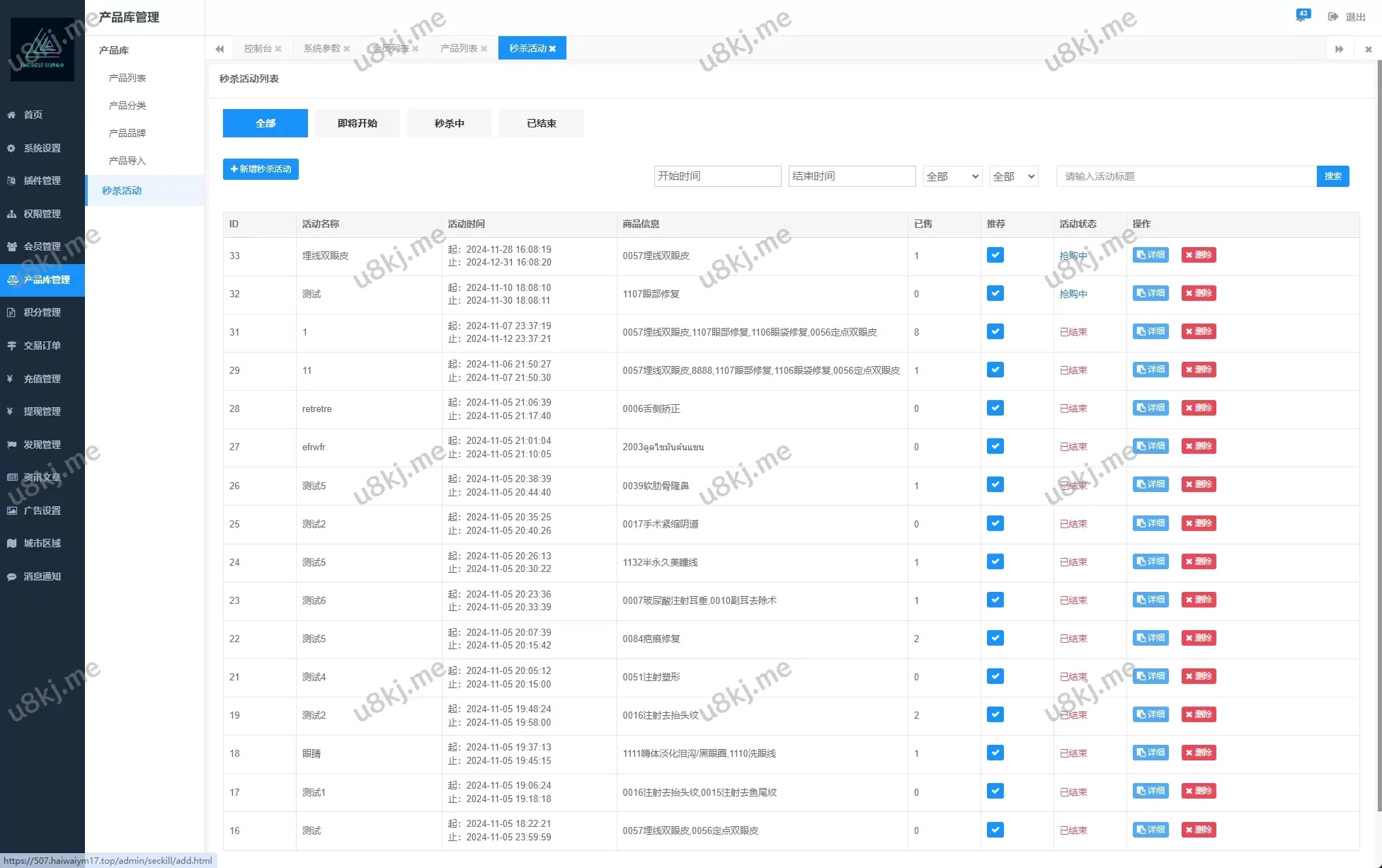Uncheck 推荐 checkbox for activity ID 33

pos(995,256)
